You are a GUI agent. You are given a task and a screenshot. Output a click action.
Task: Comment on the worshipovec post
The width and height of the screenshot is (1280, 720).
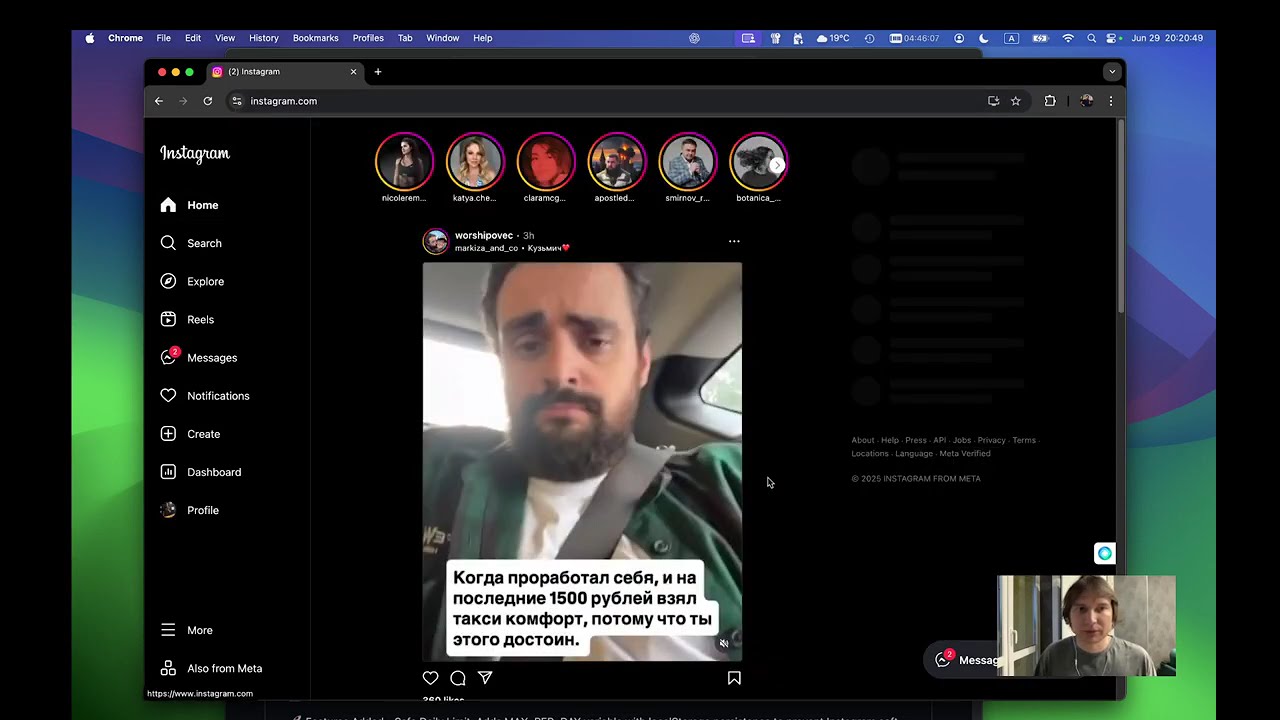point(458,677)
